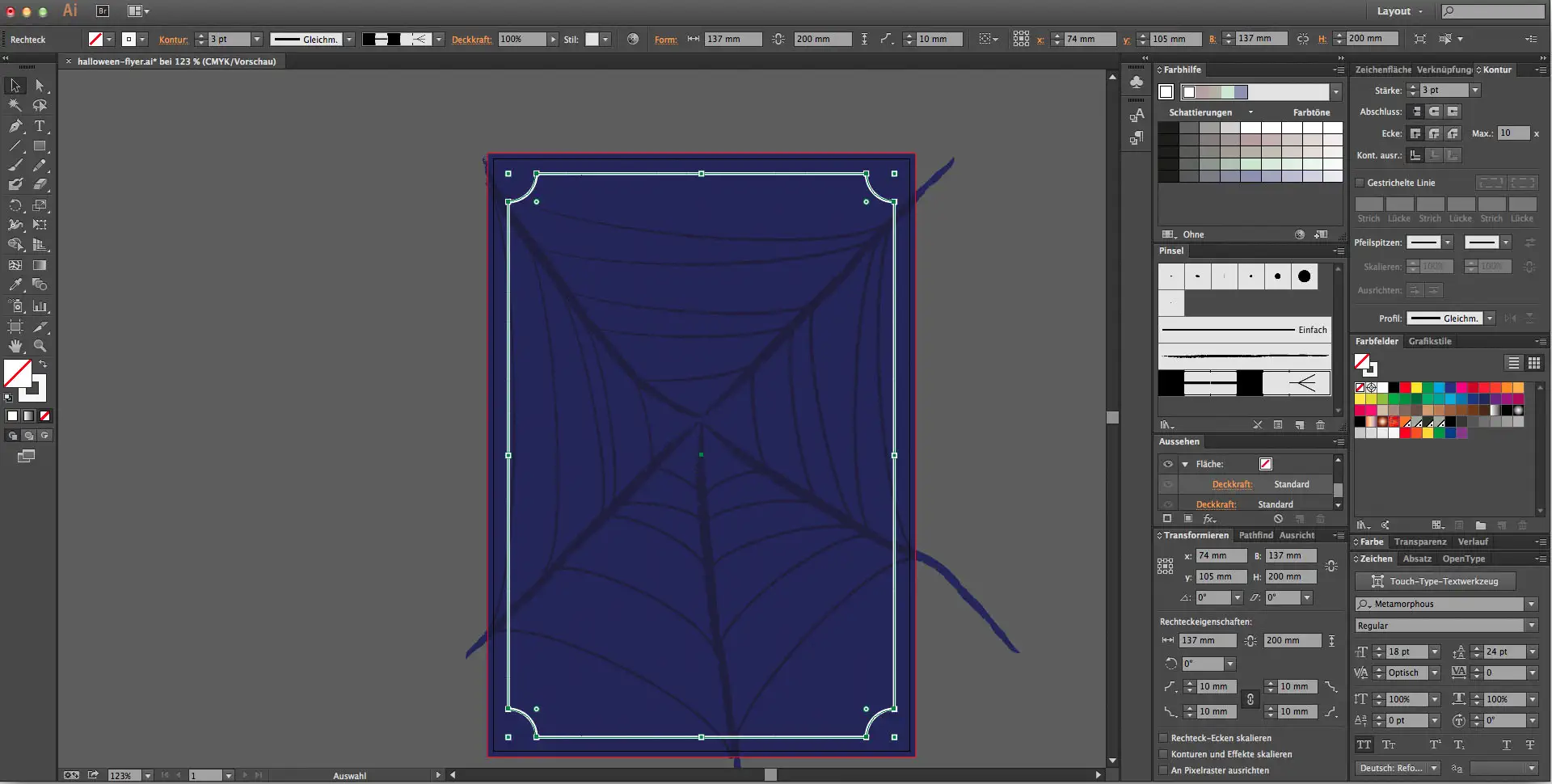Click the X position field in Transformieren
Image resolution: width=1552 pixels, height=784 pixels.
click(x=1221, y=556)
